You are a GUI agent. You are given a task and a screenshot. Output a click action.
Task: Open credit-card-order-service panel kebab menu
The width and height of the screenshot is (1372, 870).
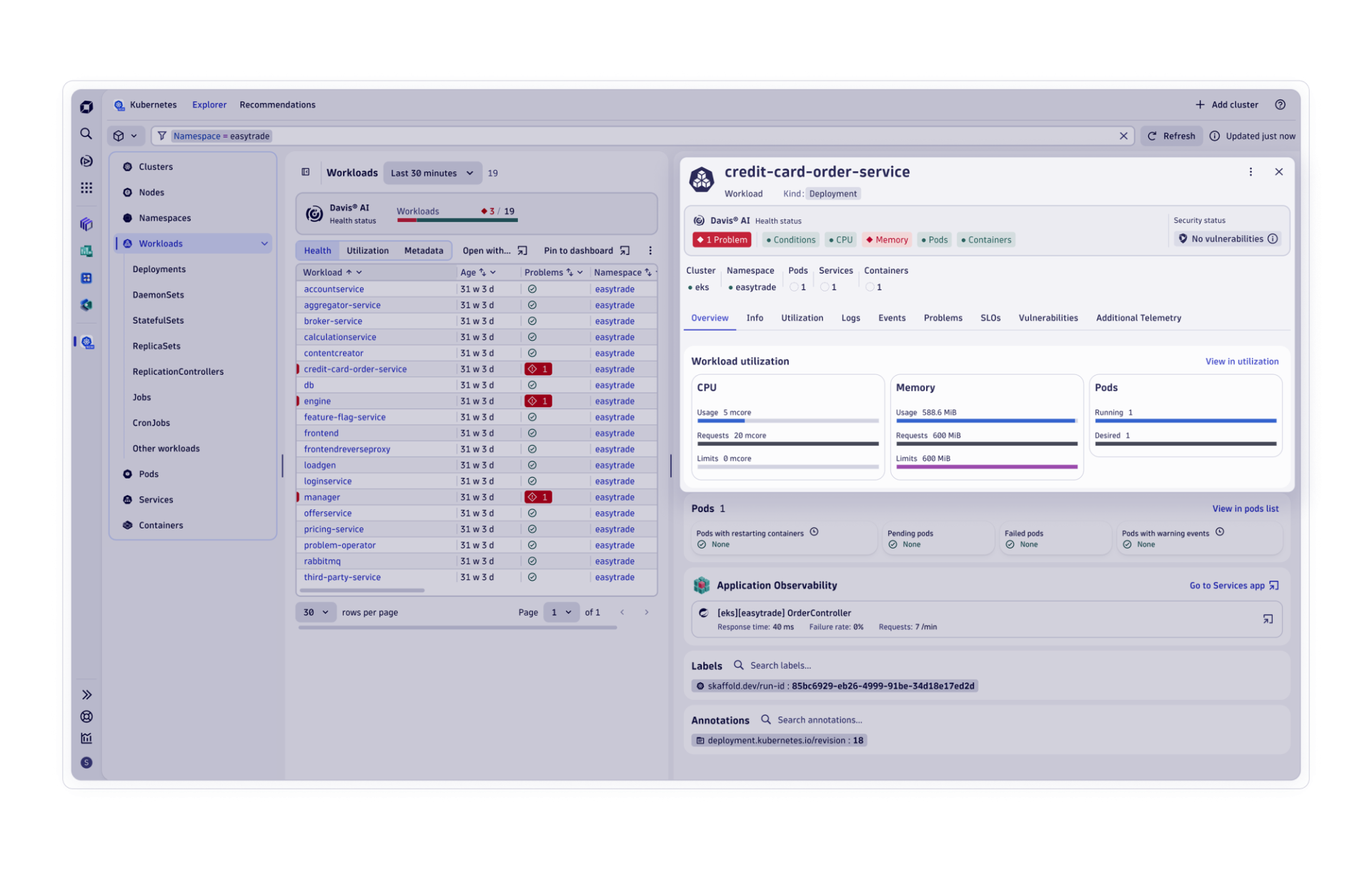[1250, 172]
